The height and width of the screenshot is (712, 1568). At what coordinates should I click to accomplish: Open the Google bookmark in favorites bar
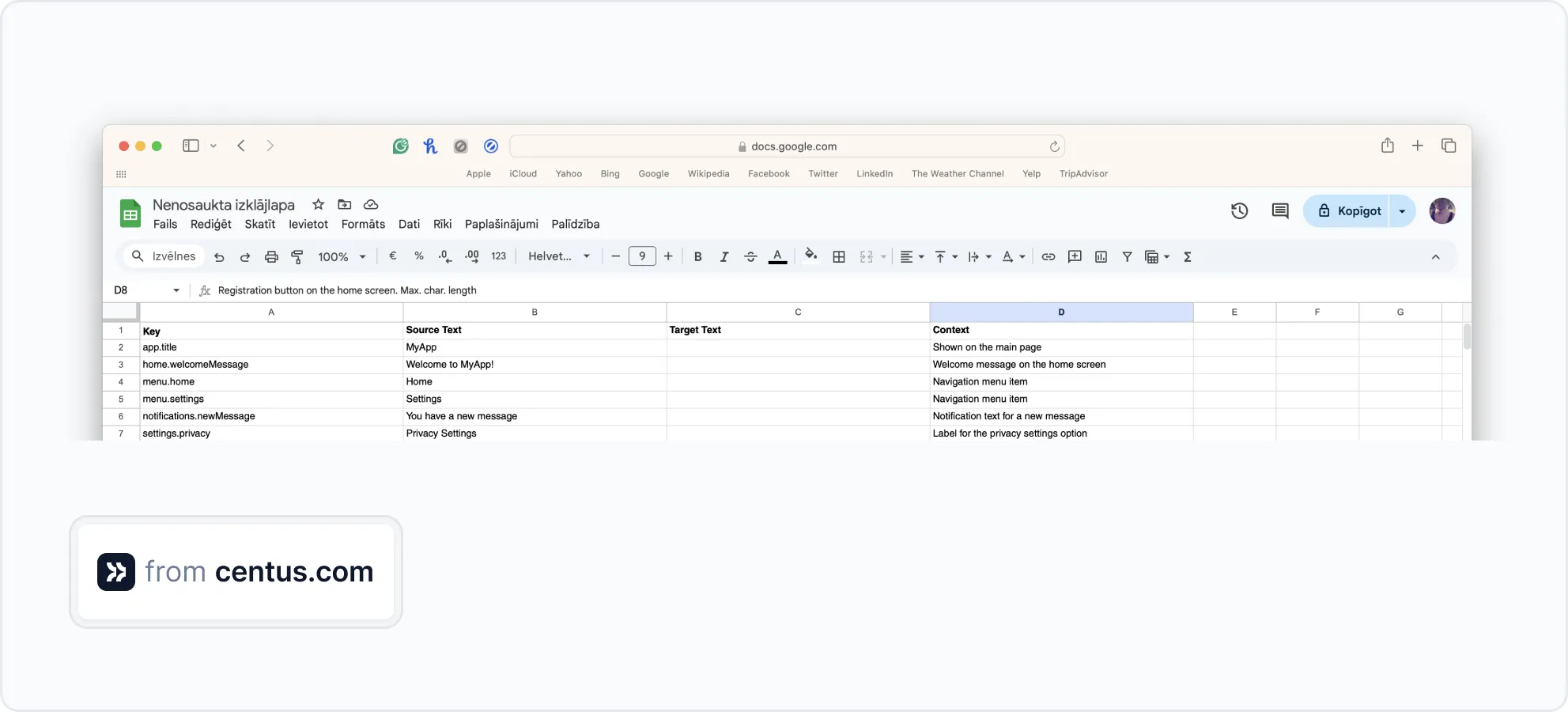[653, 173]
